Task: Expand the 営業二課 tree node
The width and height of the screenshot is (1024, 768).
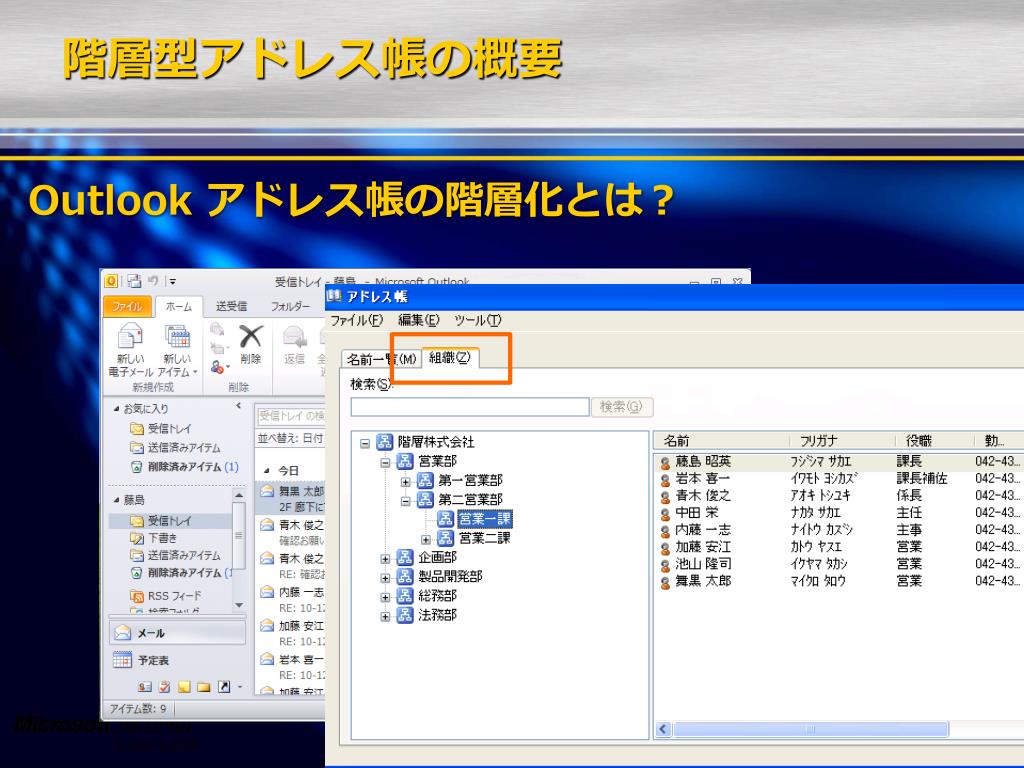Action: (426, 539)
